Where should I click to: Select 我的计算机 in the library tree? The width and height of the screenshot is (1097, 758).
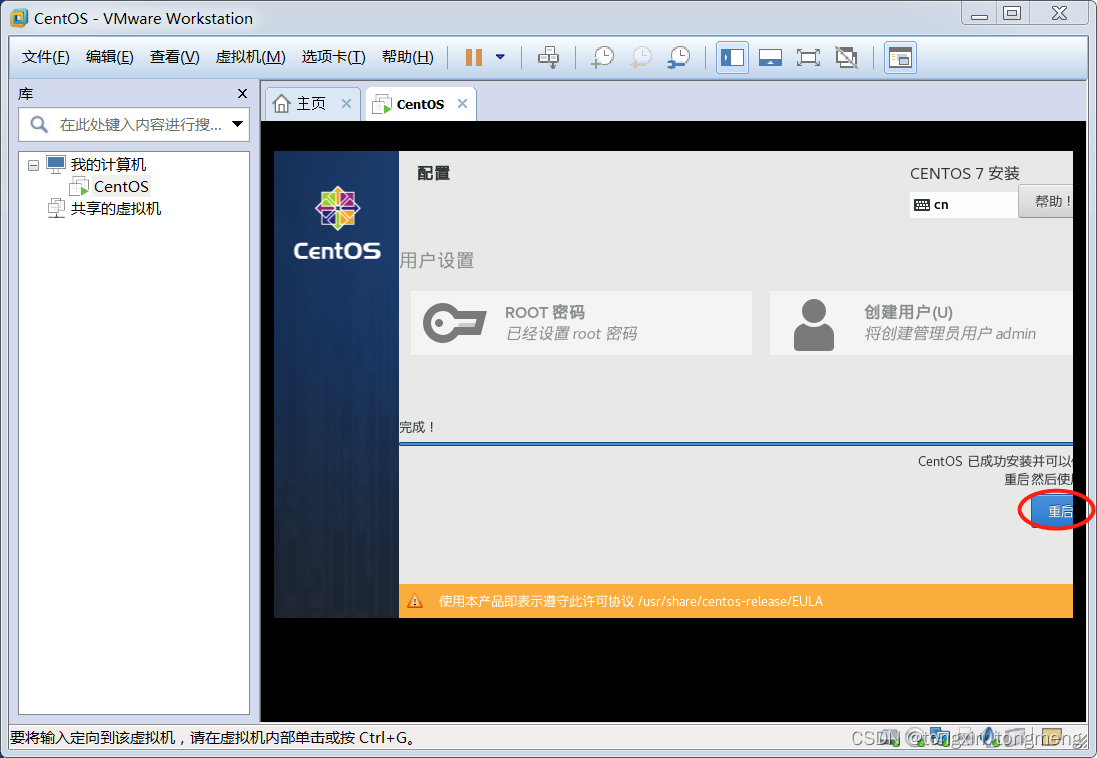[108, 164]
